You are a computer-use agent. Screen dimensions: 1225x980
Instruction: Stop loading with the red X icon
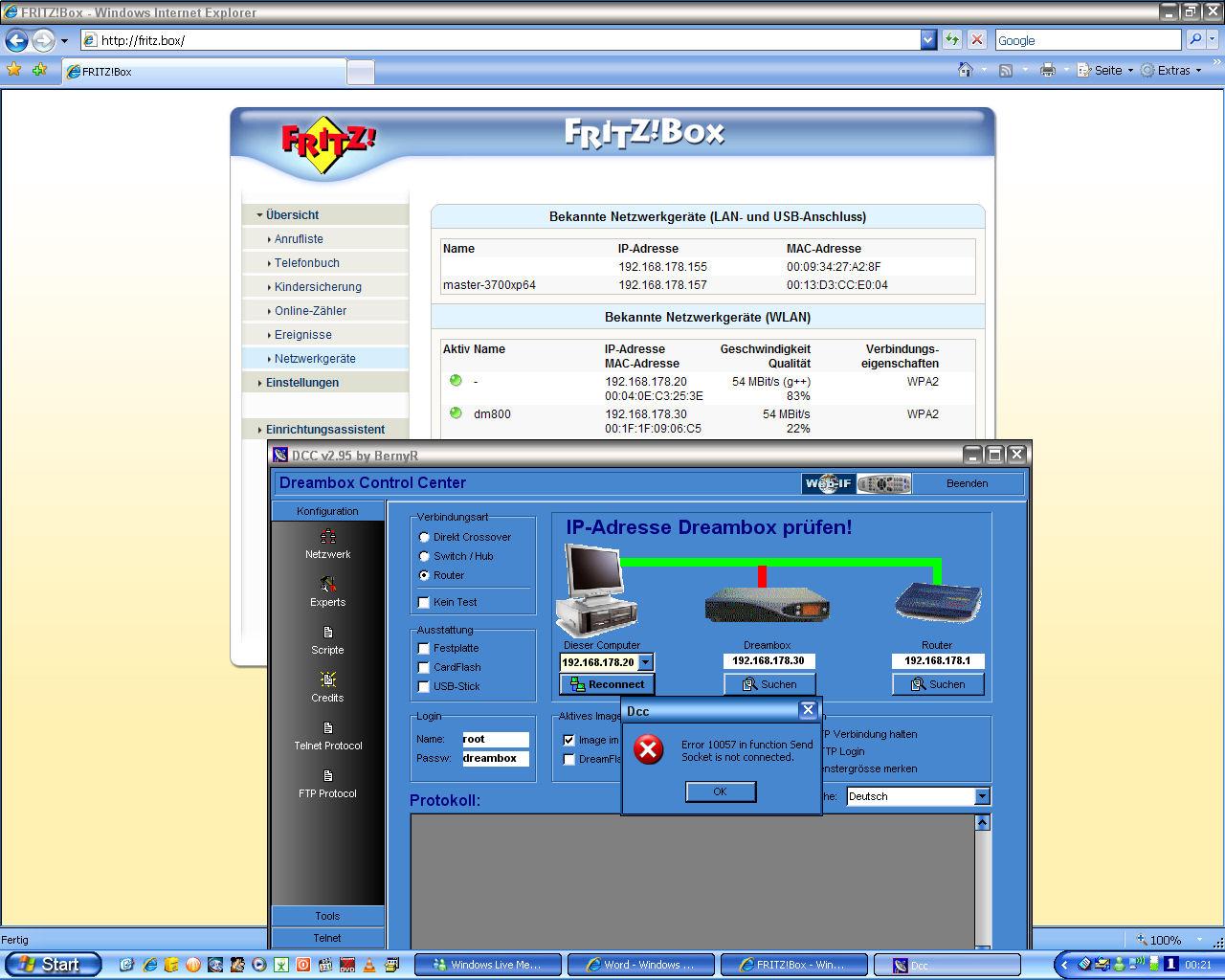click(977, 40)
